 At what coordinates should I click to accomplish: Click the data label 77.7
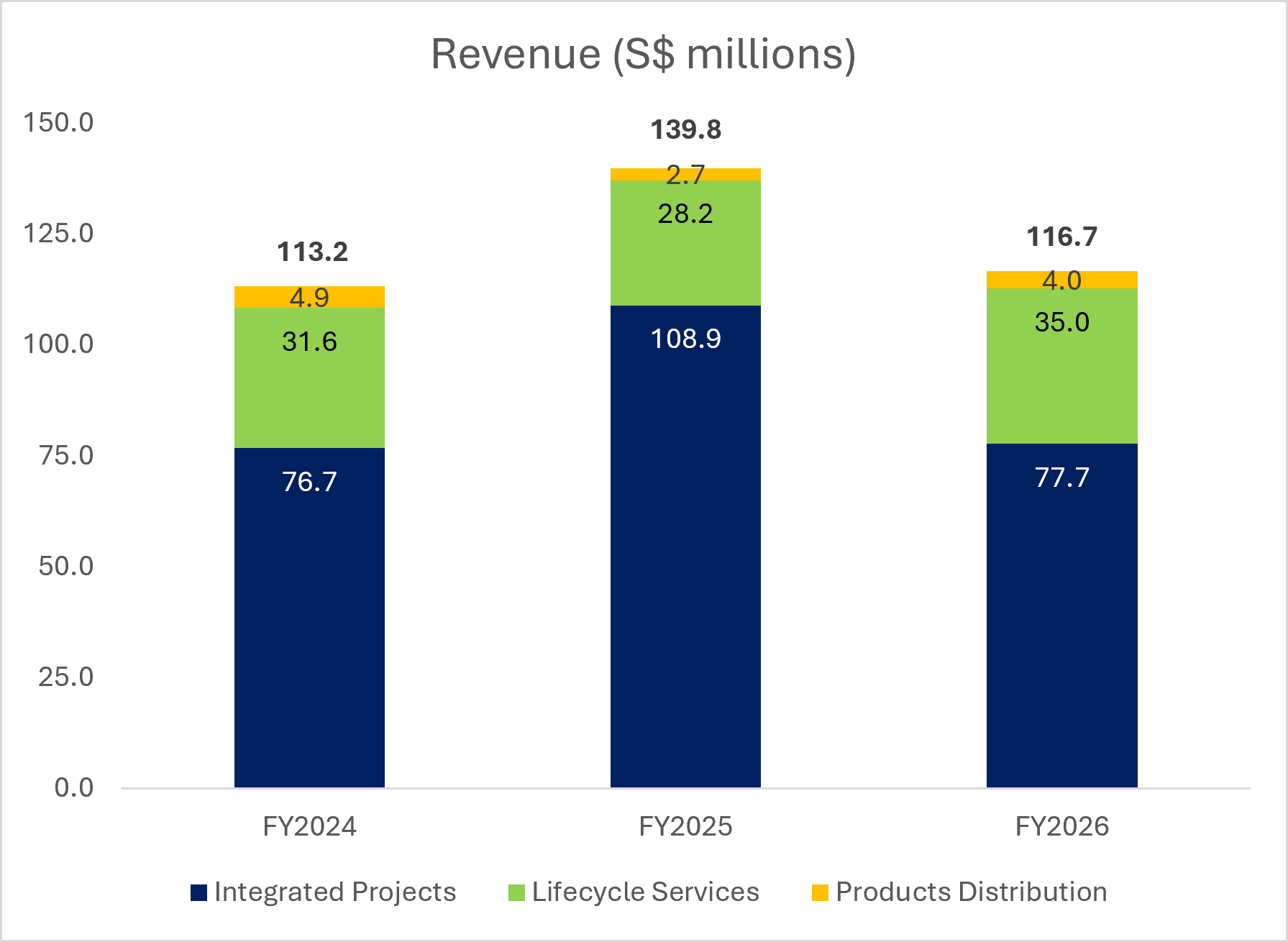(1062, 477)
